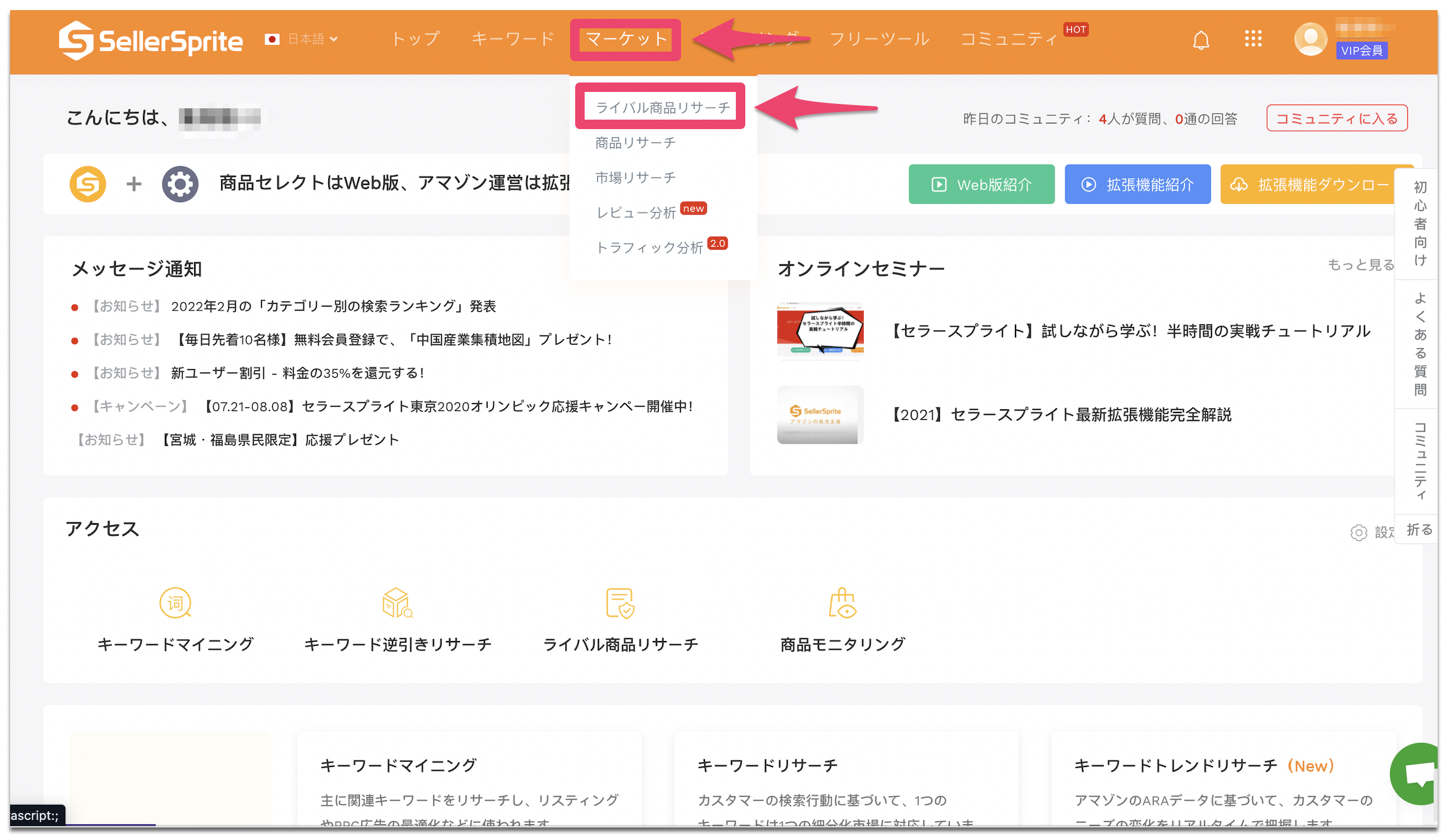Choose トラフィック分析 menu entry
Viewport: 1449px width, 840px height.
tap(650, 247)
